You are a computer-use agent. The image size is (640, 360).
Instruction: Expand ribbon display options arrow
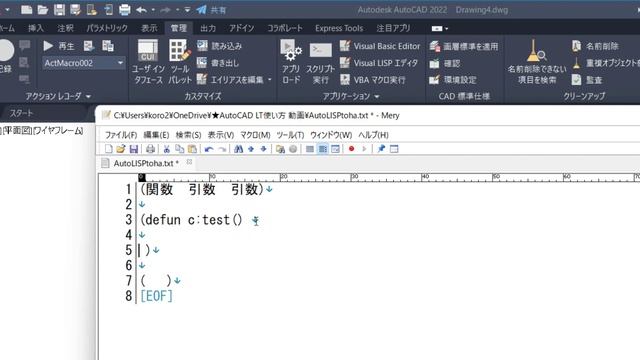[x=447, y=29]
